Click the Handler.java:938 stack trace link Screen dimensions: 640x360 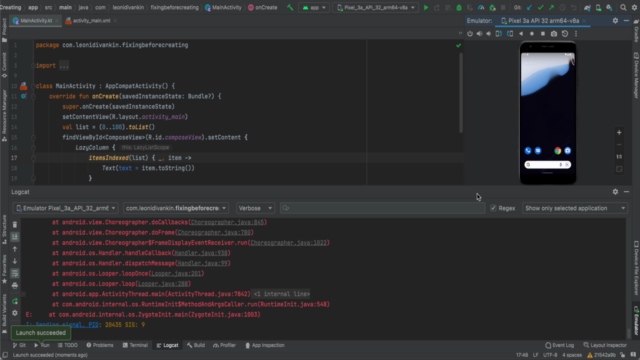[201, 253]
